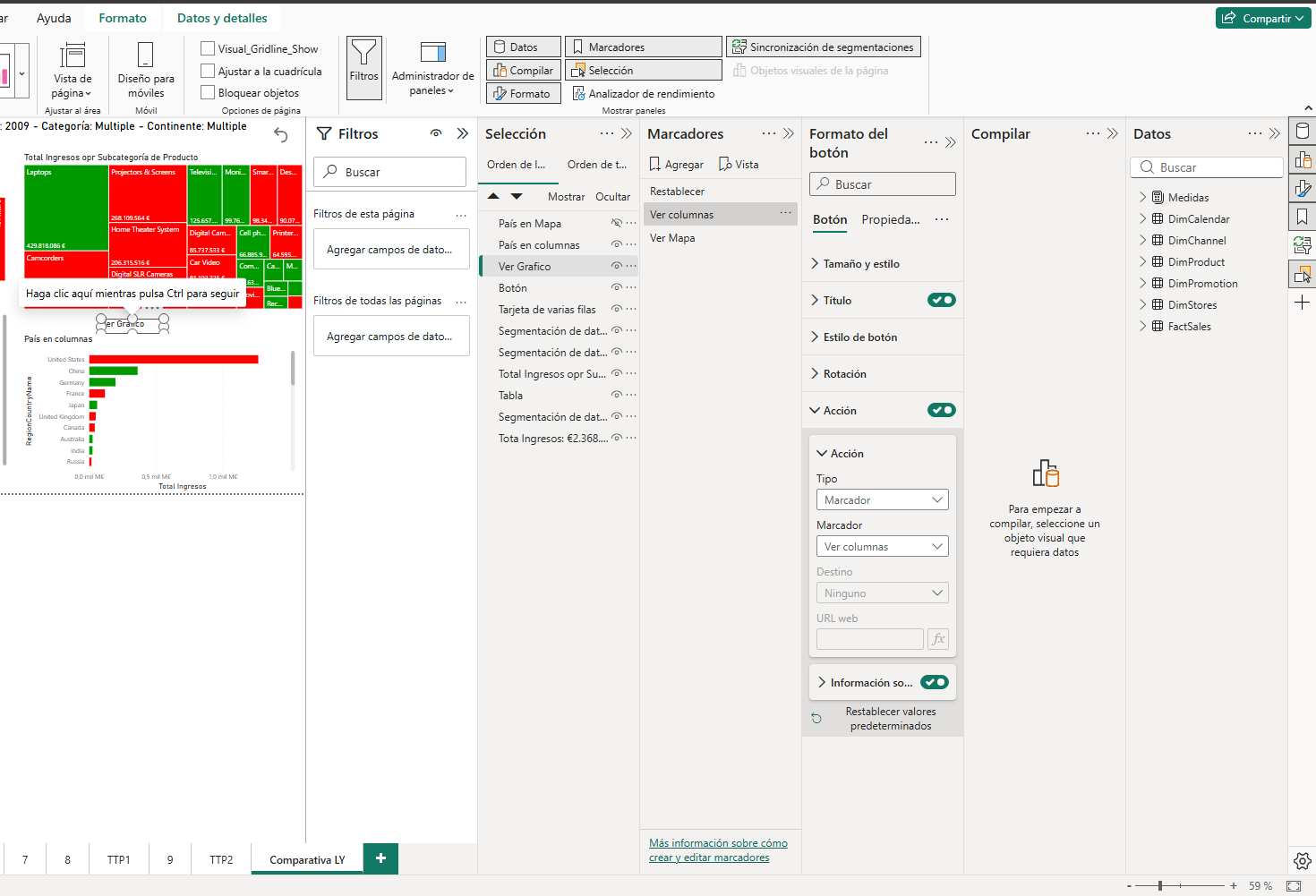1316x896 pixels.
Task: Expand the DimProduct table
Action: pyautogui.click(x=1143, y=262)
